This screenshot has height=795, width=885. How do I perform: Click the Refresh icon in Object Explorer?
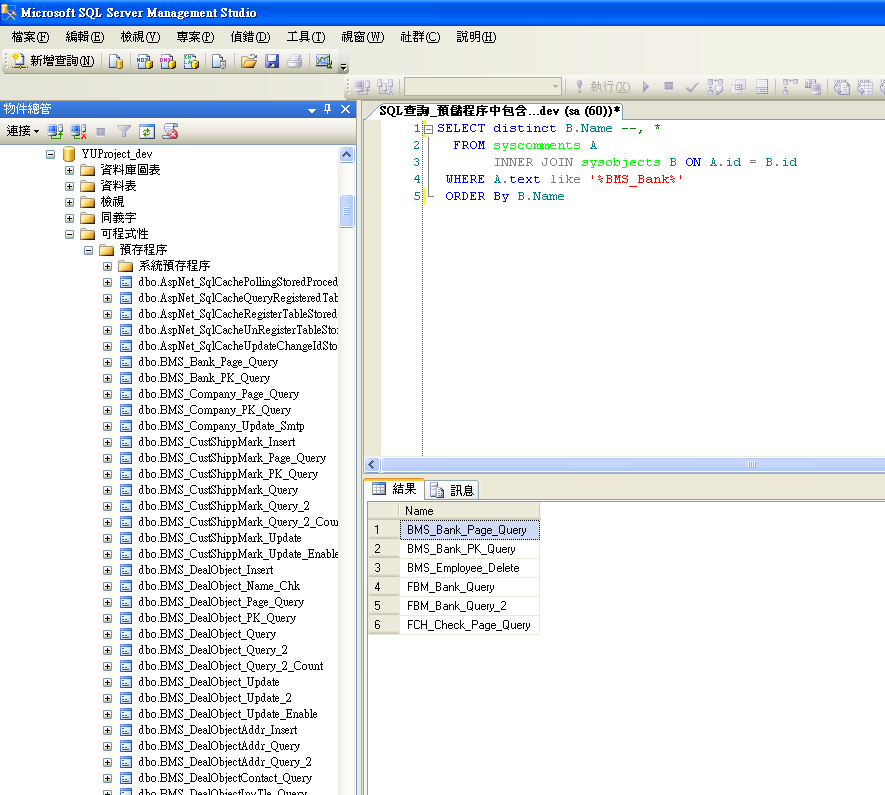pyautogui.click(x=147, y=131)
